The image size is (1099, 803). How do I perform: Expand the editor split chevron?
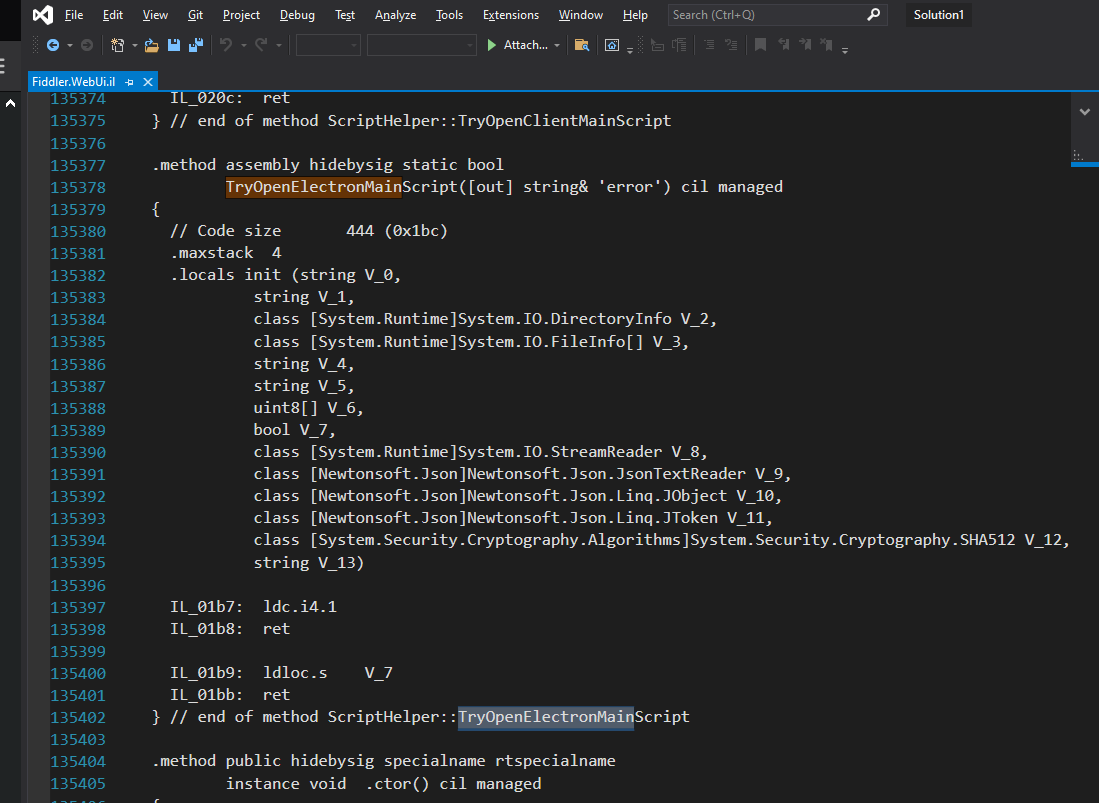tap(1085, 111)
